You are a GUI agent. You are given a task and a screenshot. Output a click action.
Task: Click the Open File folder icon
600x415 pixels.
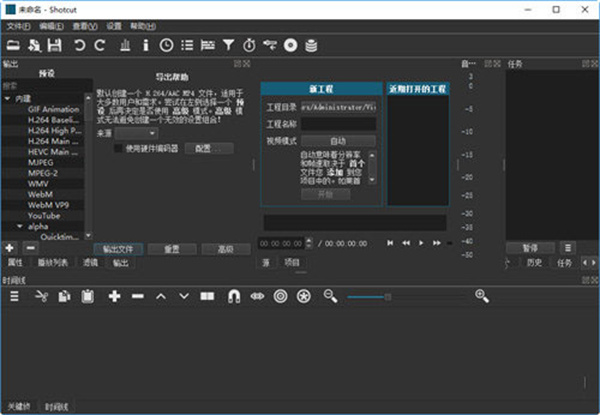[x=13, y=45]
